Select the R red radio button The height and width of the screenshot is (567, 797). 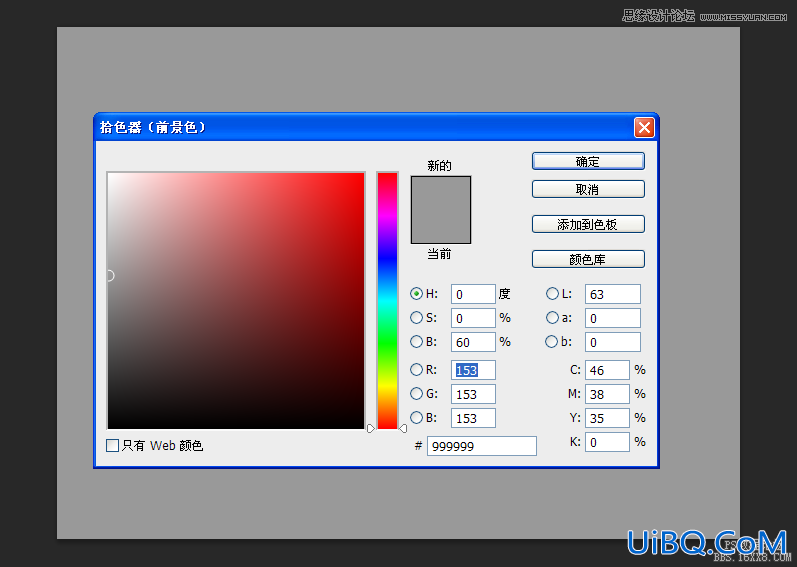tap(416, 369)
